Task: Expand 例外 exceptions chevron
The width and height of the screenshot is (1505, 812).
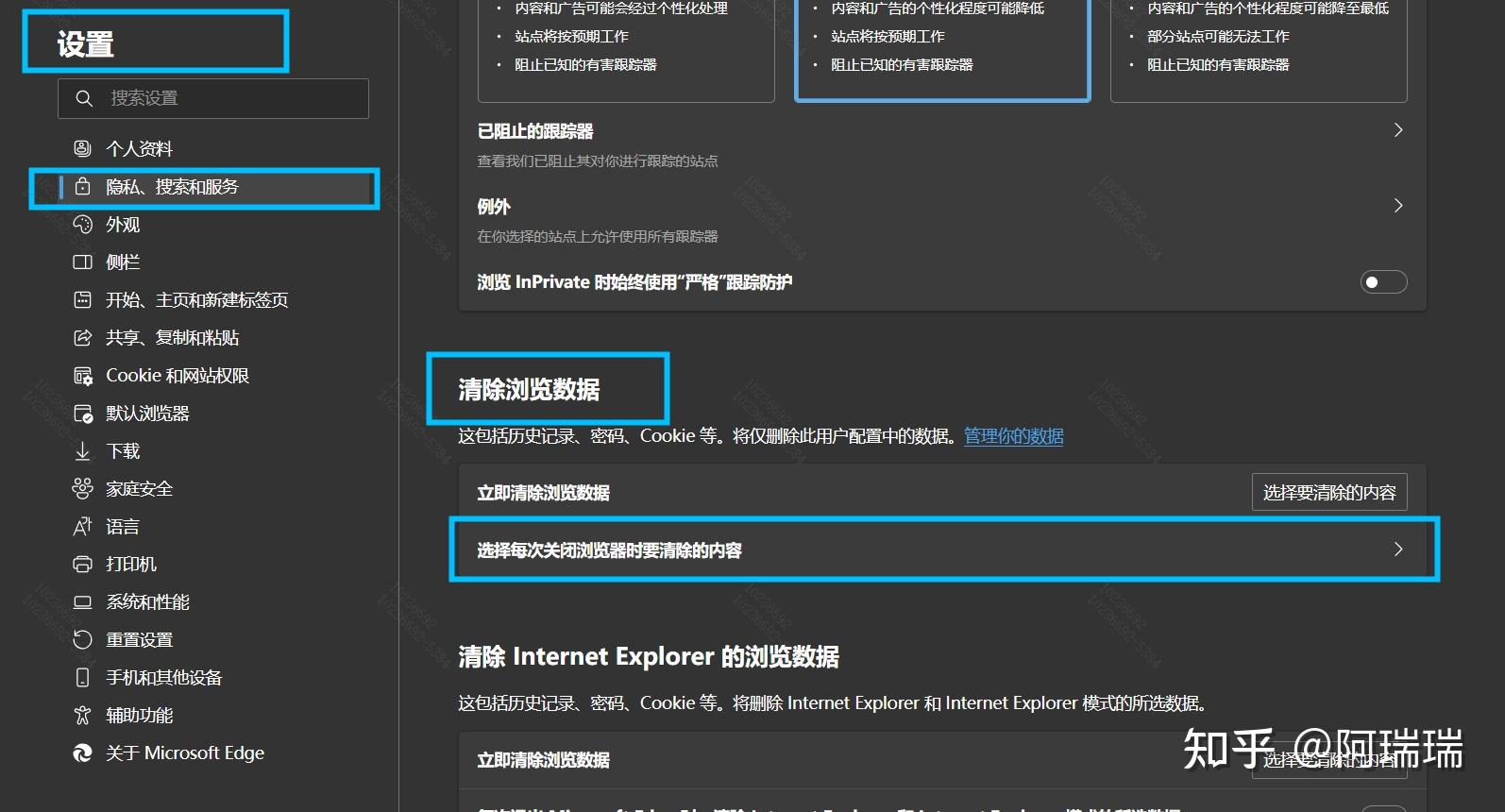Action: click(1398, 206)
